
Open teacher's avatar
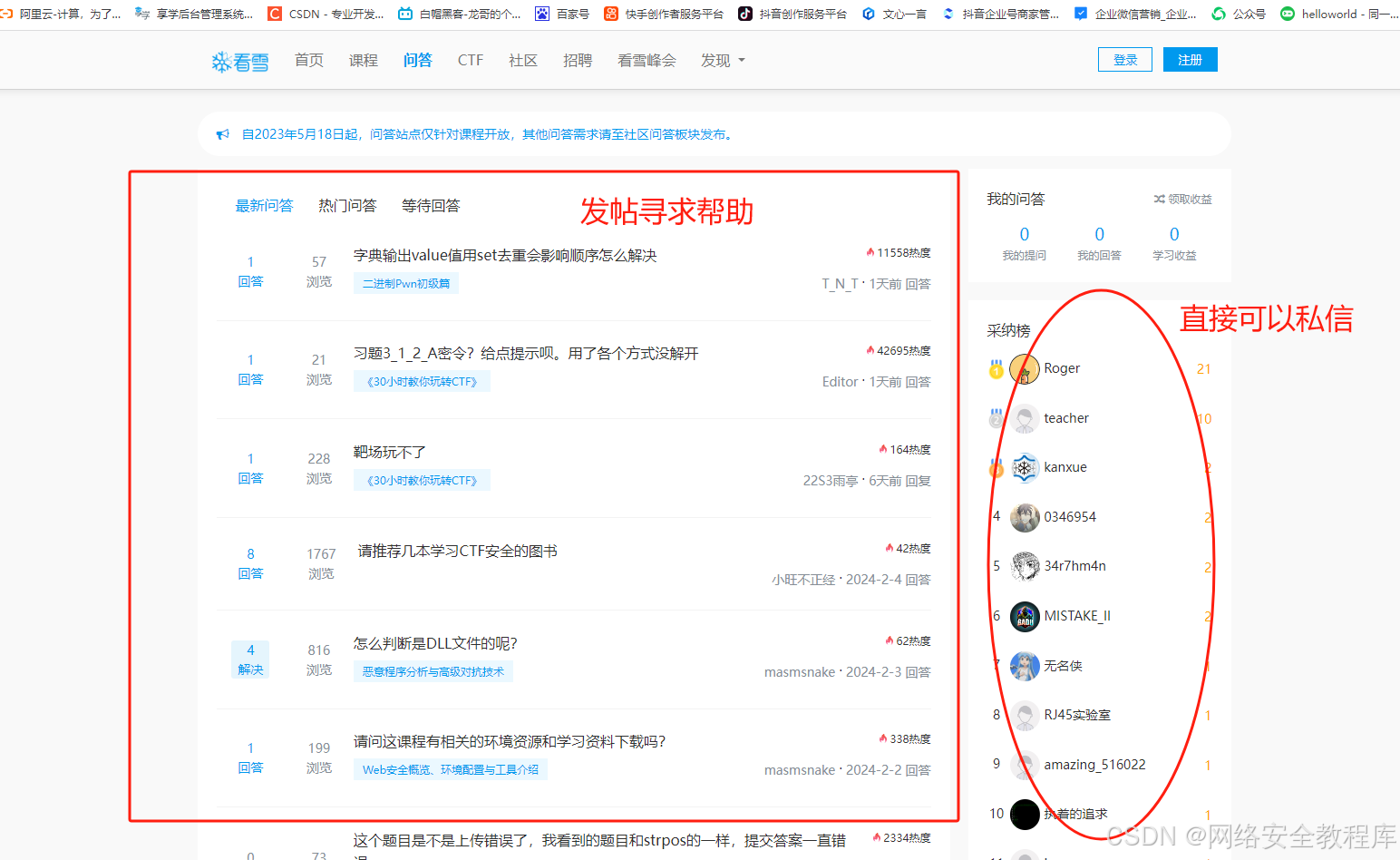1025,418
